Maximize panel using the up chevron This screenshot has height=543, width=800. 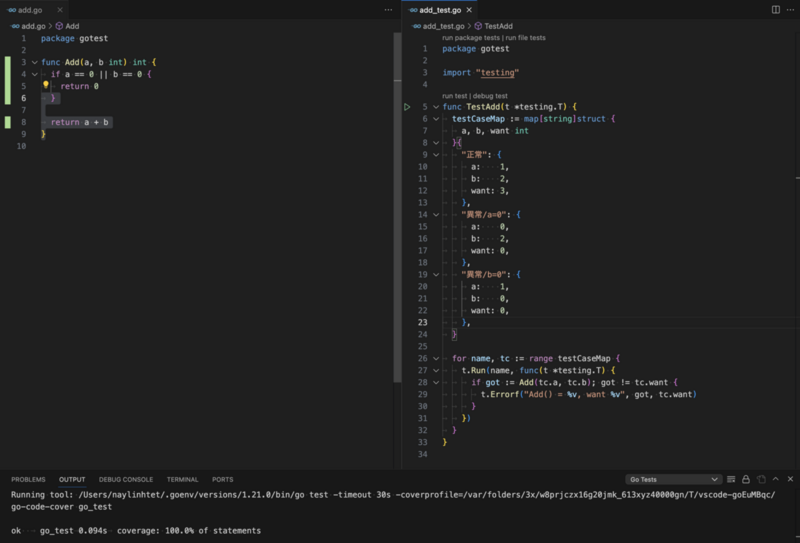pos(776,479)
